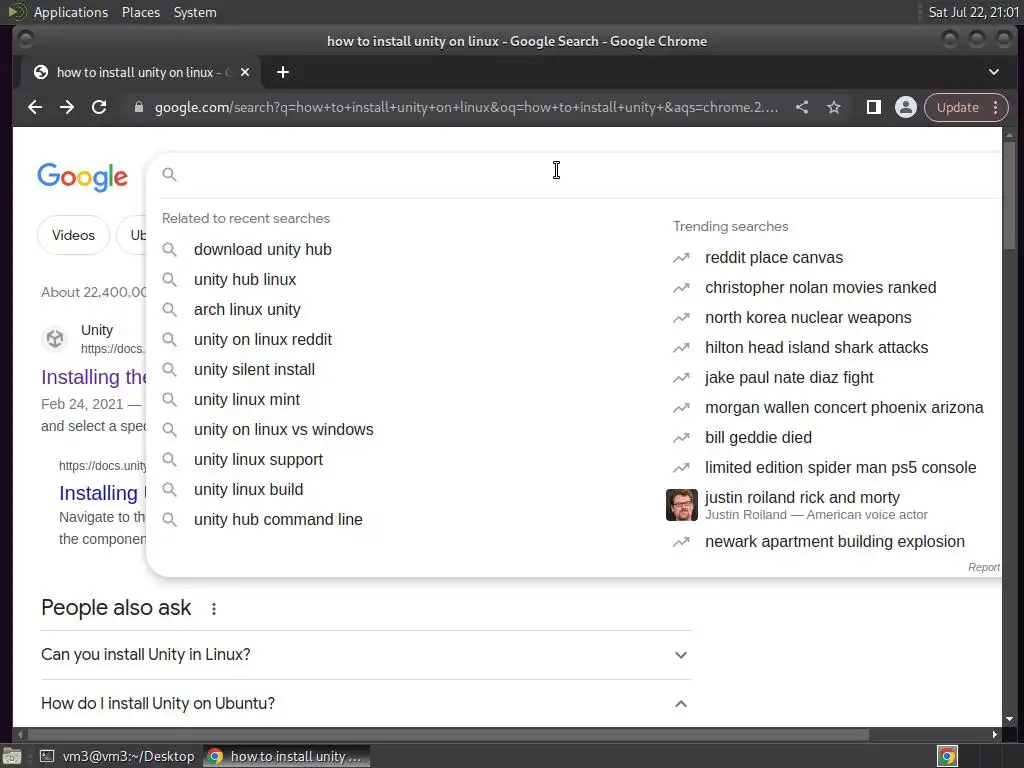Open trending 'limited edition spider man ps5 console'

point(840,468)
